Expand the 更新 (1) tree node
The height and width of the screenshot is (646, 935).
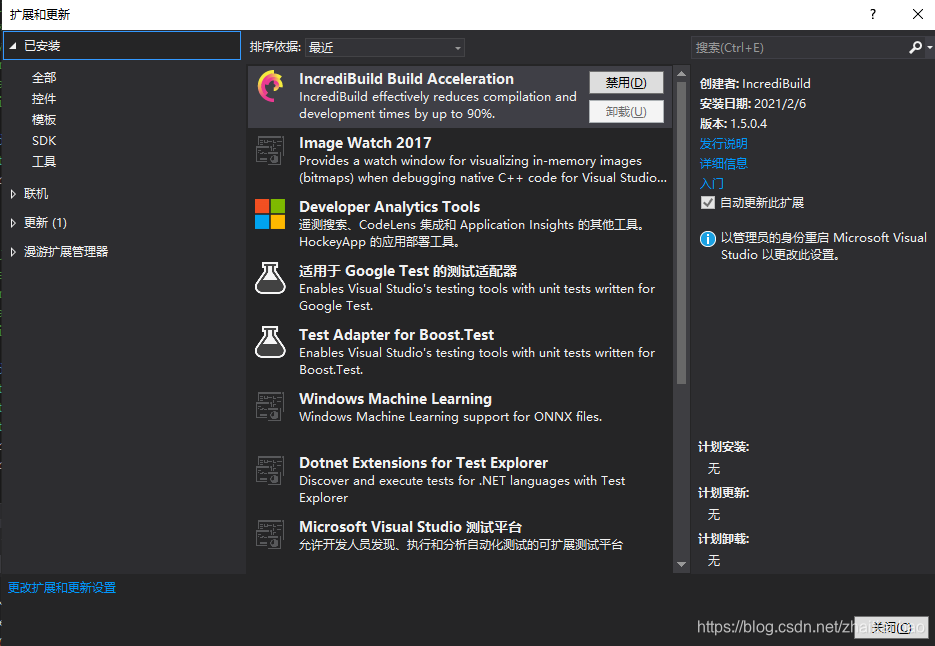(x=13, y=223)
